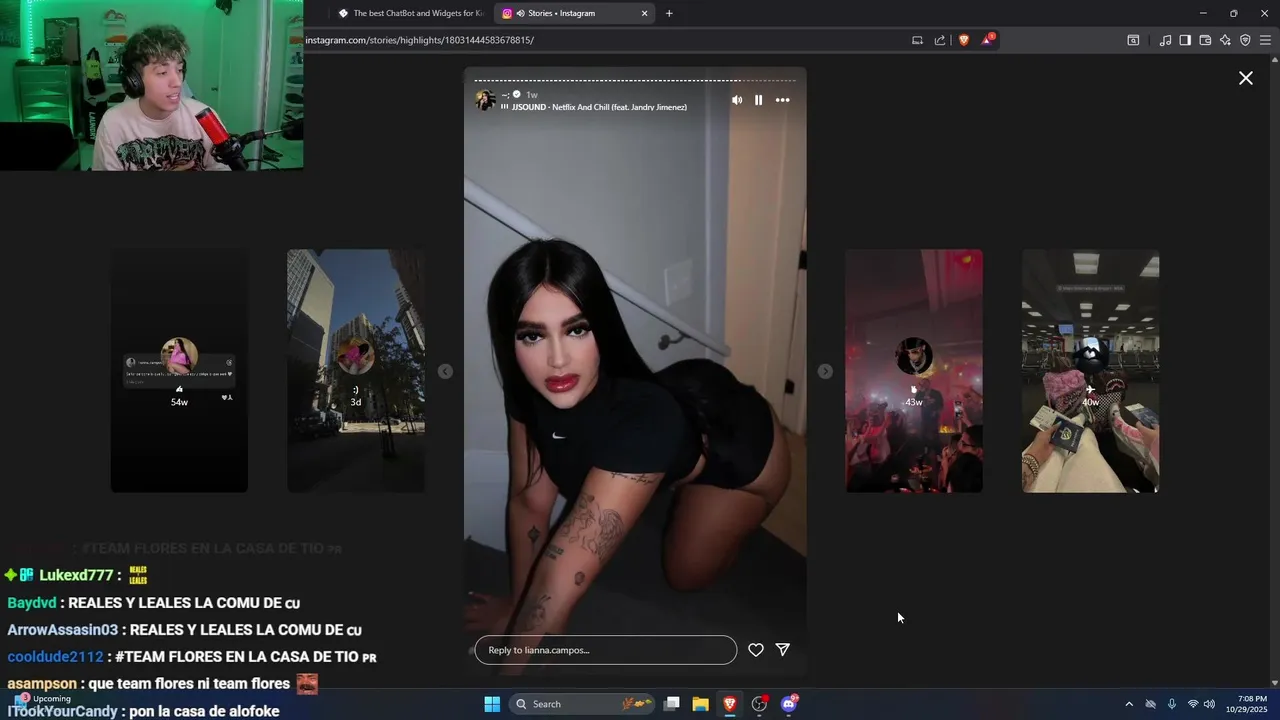Click the 'JJSOUND - Netflix And Chill' music label
The image size is (1280, 720).
598,107
